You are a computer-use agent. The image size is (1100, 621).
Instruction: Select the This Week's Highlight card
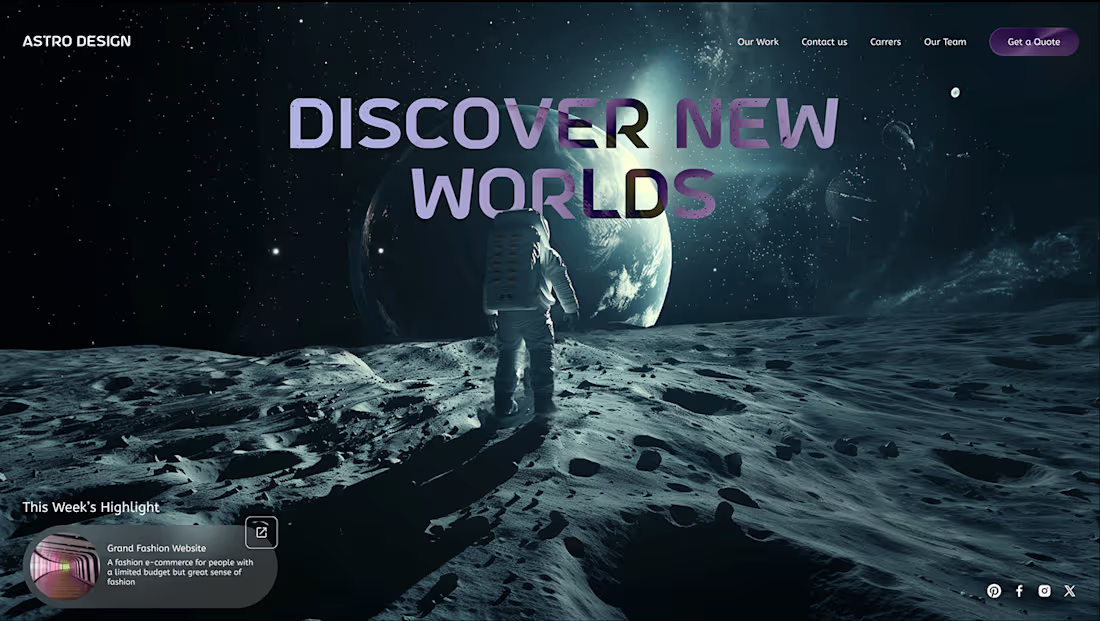(x=150, y=565)
